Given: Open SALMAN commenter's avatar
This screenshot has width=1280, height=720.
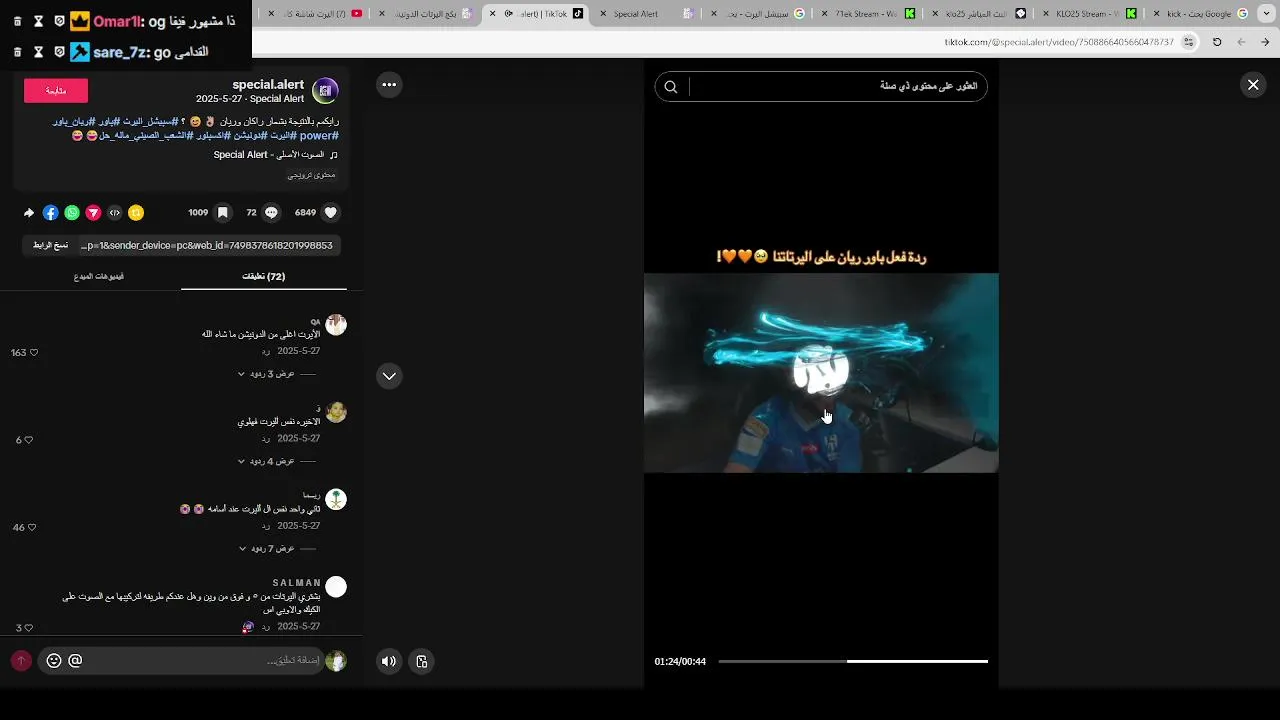Looking at the screenshot, I should pyautogui.click(x=336, y=587).
